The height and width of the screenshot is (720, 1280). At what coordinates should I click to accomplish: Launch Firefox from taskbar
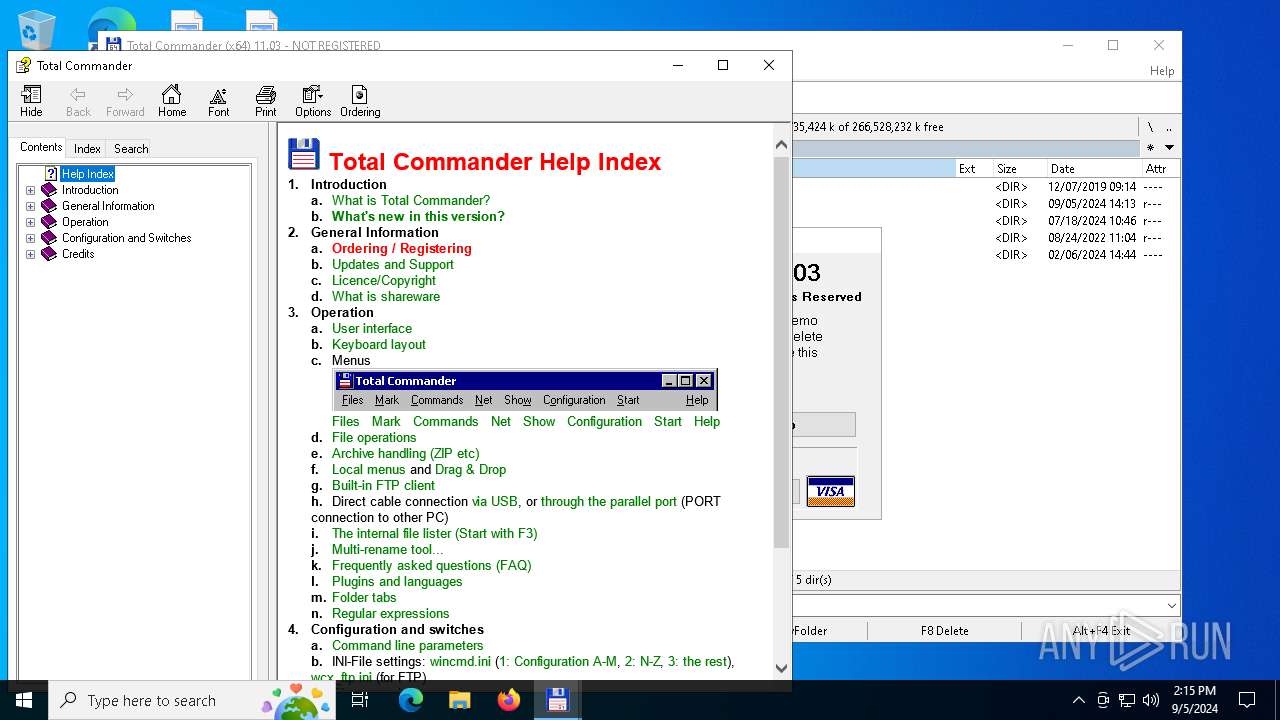coord(508,700)
